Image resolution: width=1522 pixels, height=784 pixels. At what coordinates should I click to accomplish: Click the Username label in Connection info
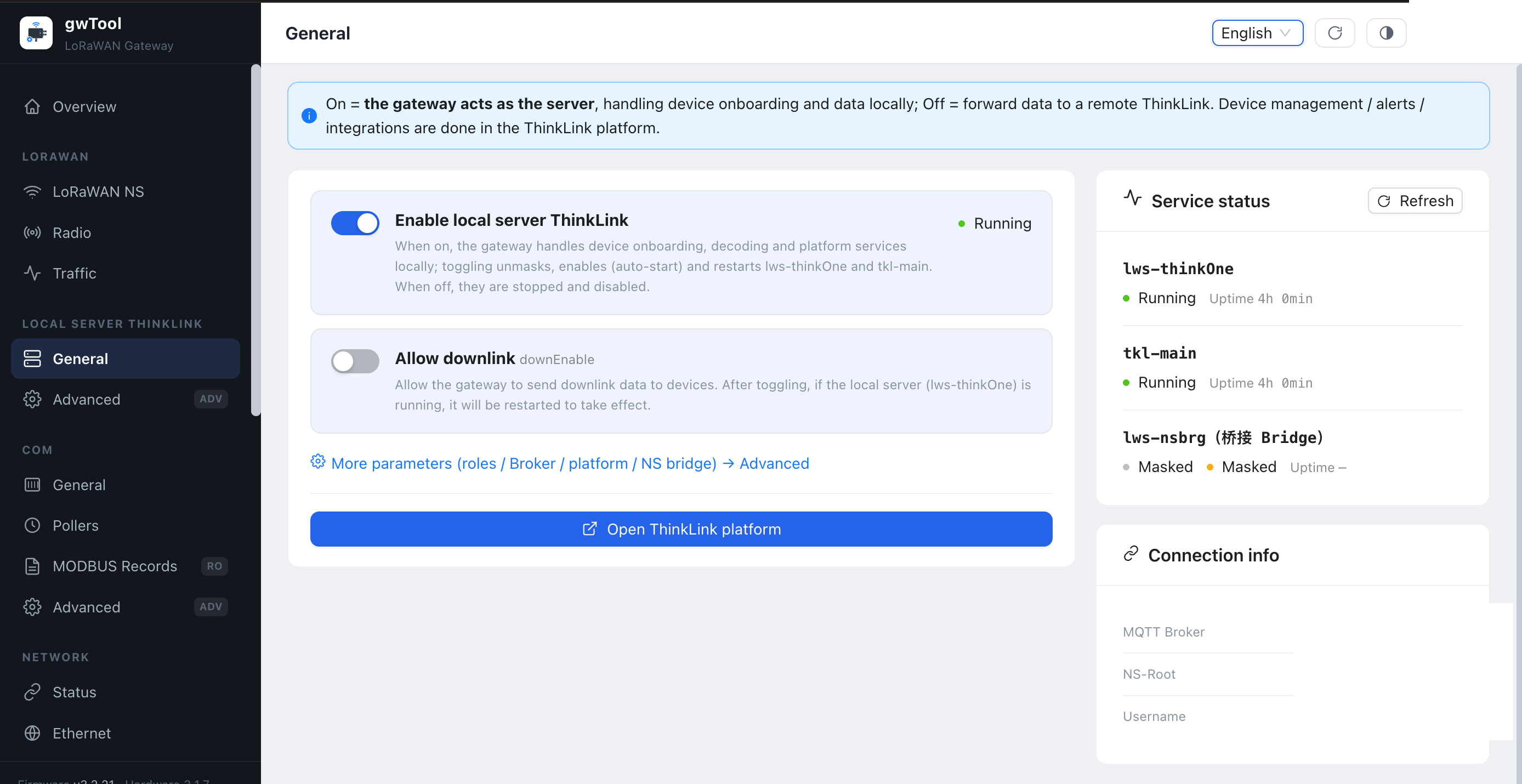(x=1154, y=716)
